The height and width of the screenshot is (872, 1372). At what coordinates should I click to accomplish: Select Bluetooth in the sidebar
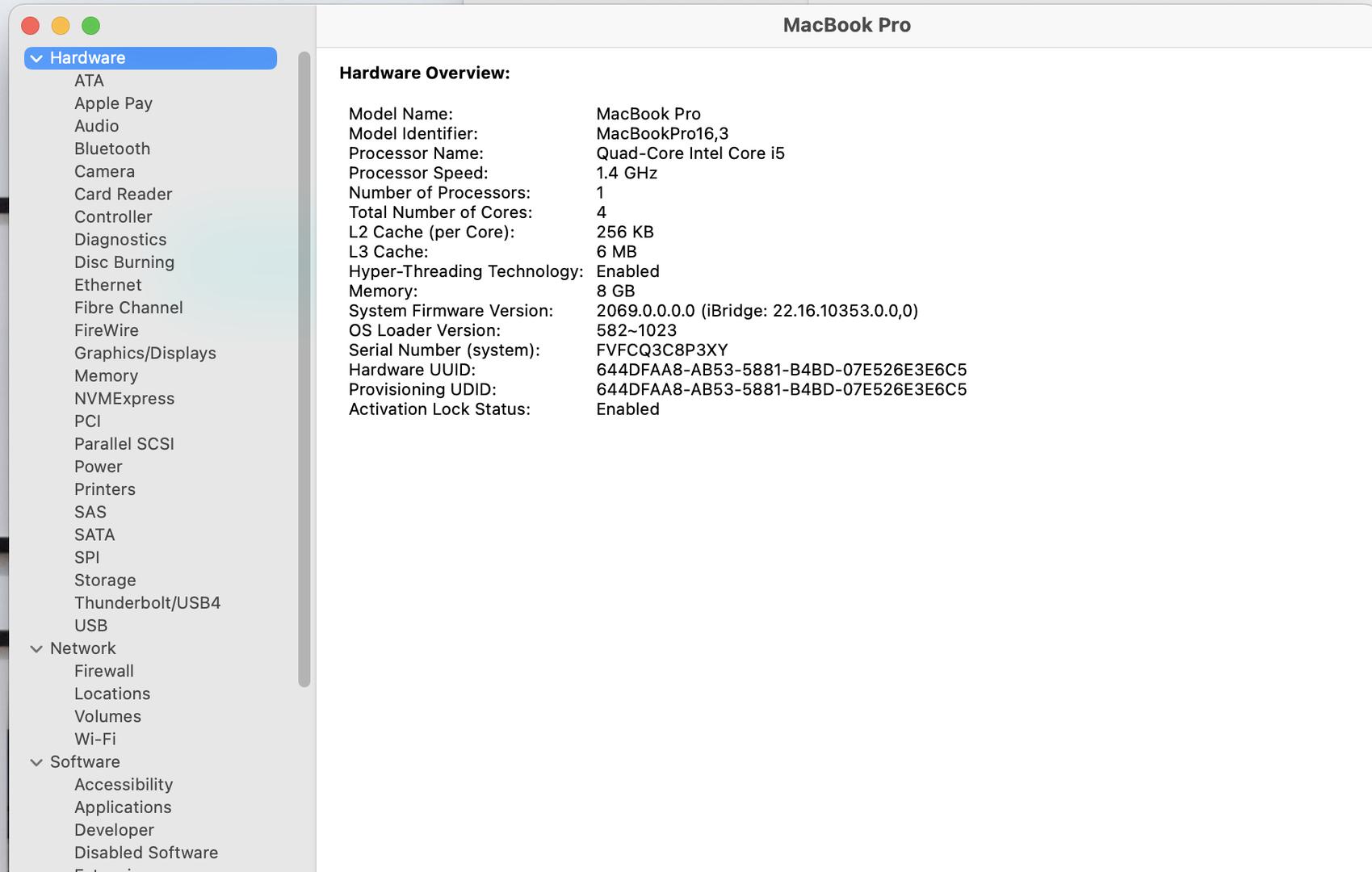(112, 149)
